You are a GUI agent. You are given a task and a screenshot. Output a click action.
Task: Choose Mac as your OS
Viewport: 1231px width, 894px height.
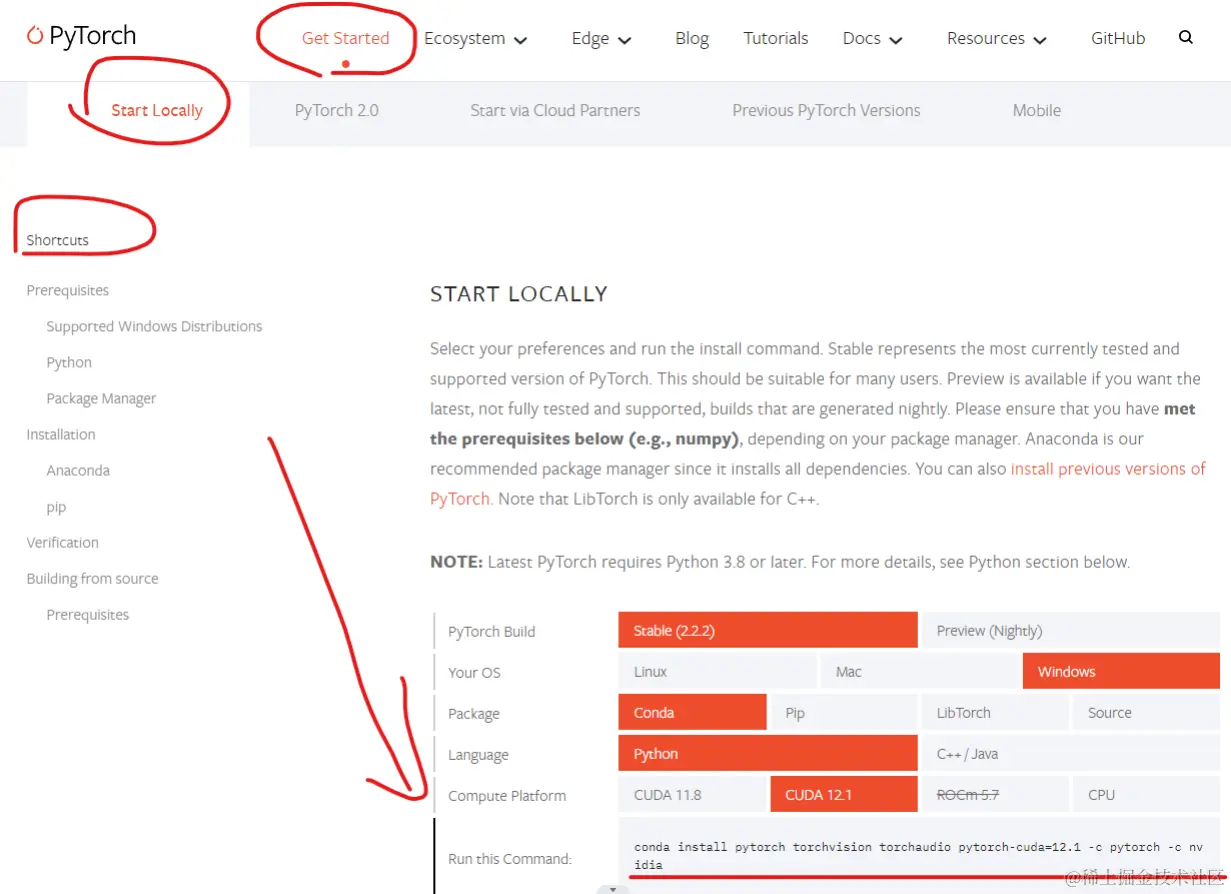coord(919,671)
